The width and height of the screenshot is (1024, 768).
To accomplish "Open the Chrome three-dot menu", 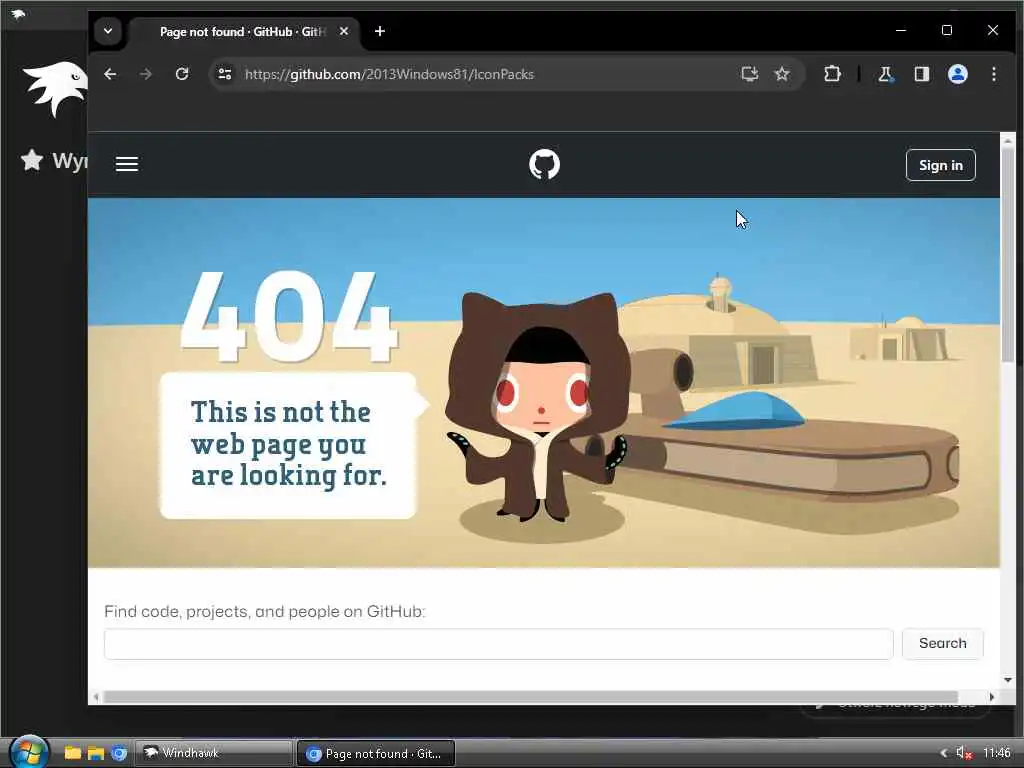I will pyautogui.click(x=993, y=74).
